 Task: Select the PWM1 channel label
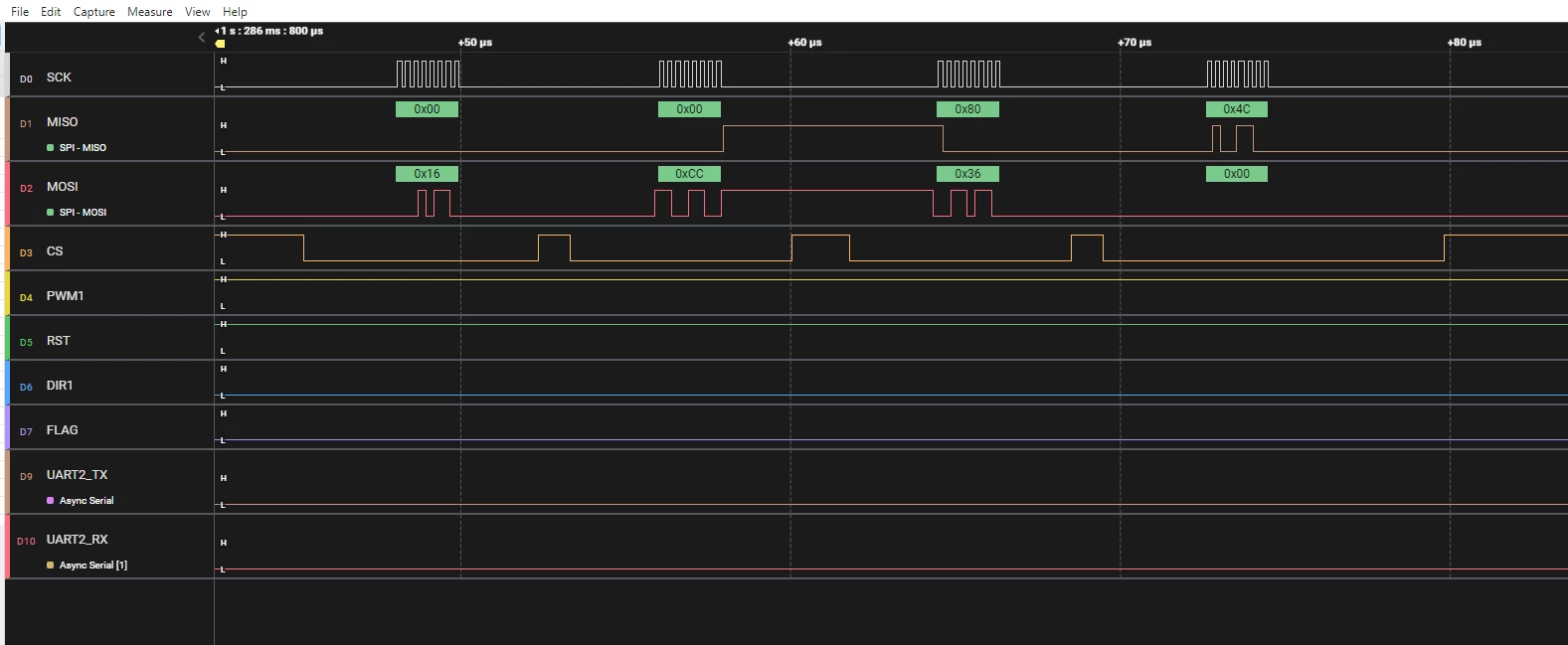pyautogui.click(x=65, y=296)
